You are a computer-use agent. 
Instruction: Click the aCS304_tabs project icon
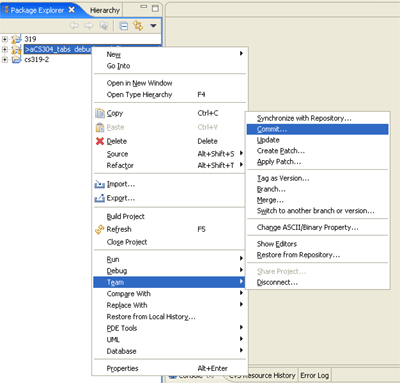coord(16,49)
